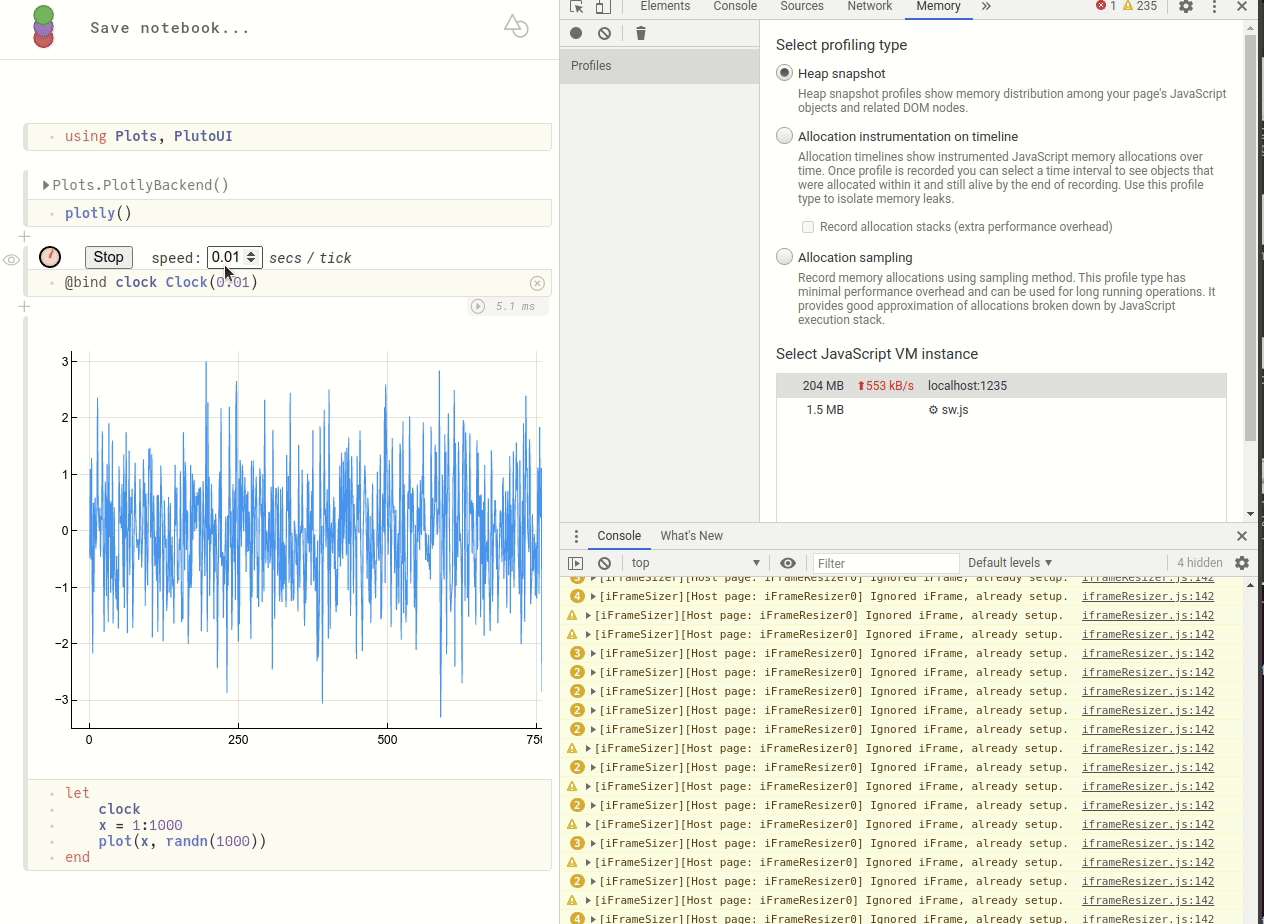Click the live expression eye icon in console
The width and height of the screenshot is (1264, 924).
[788, 563]
